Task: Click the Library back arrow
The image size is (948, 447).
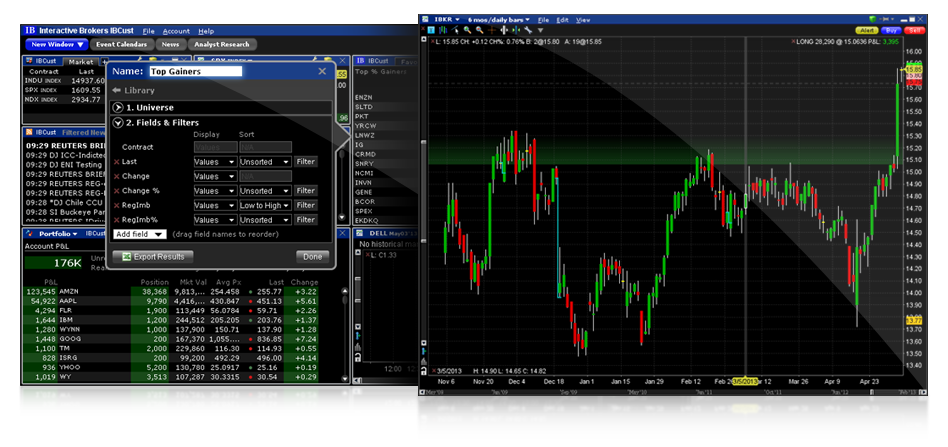Action: (x=117, y=90)
